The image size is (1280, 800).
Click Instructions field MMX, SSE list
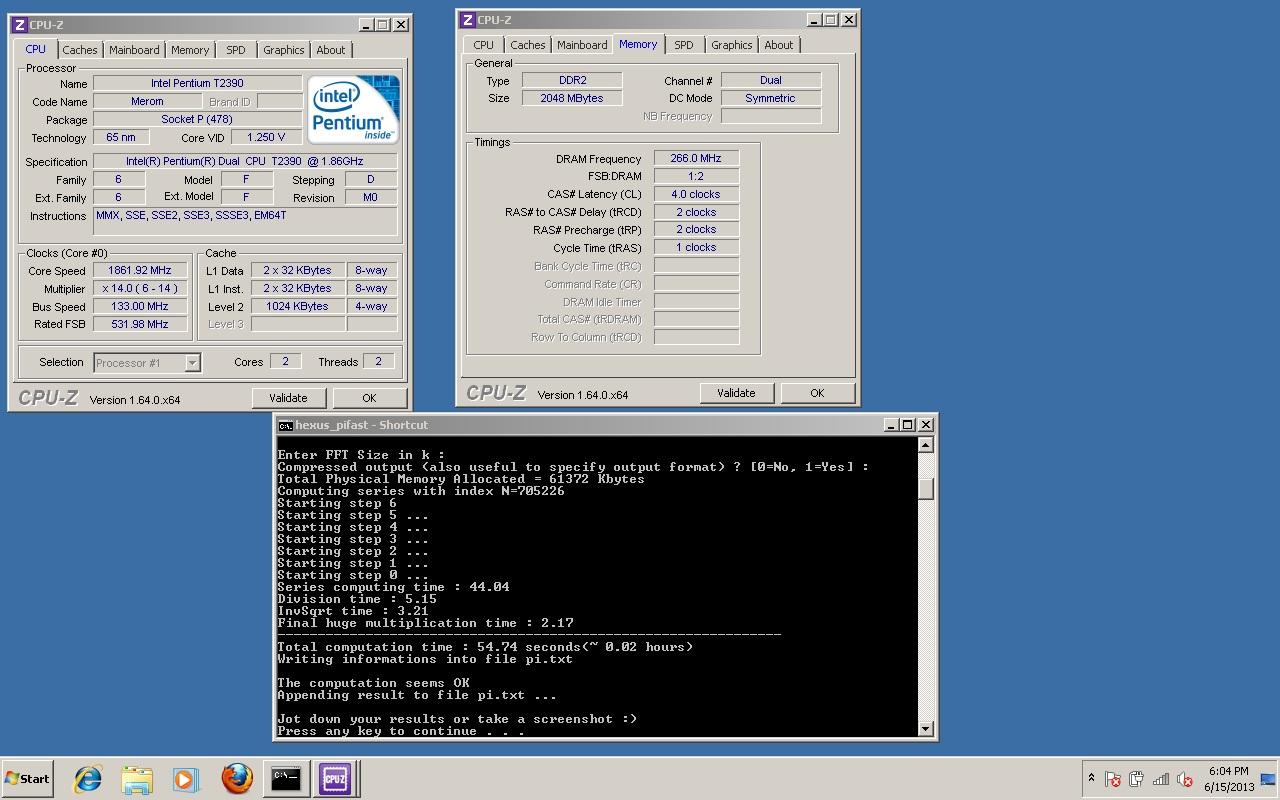coord(245,221)
